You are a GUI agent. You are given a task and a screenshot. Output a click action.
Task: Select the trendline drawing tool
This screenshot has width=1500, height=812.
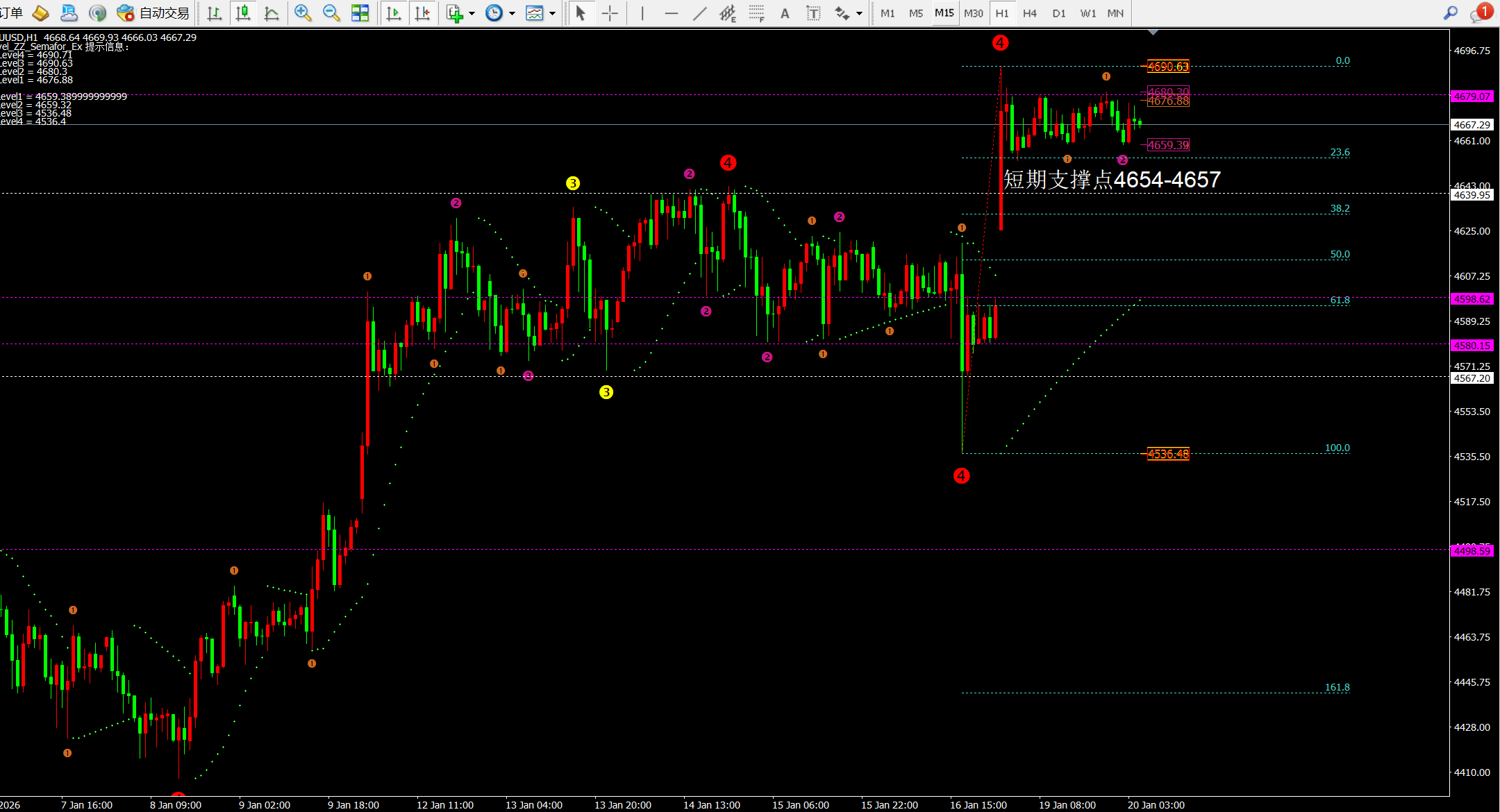coord(699,13)
